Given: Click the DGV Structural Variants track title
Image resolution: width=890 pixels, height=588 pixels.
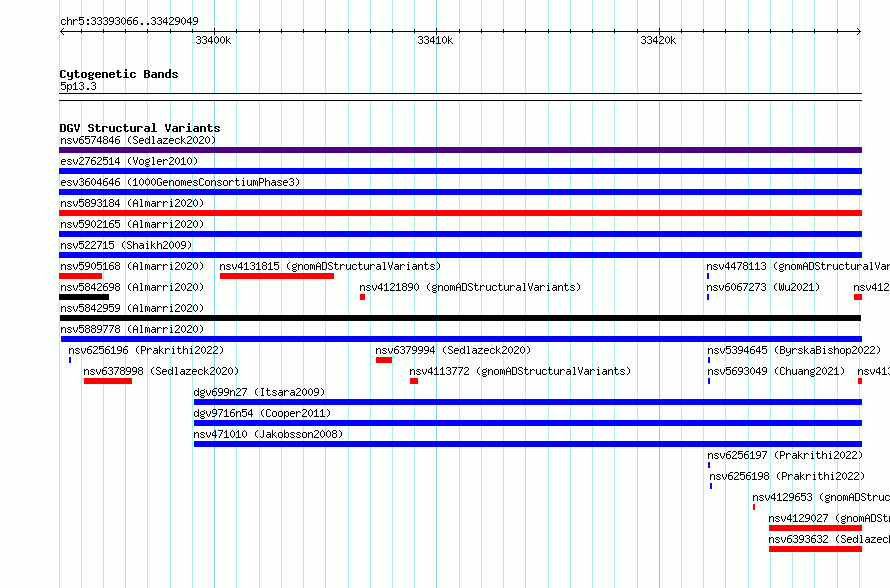Looking at the screenshot, I should point(140,128).
